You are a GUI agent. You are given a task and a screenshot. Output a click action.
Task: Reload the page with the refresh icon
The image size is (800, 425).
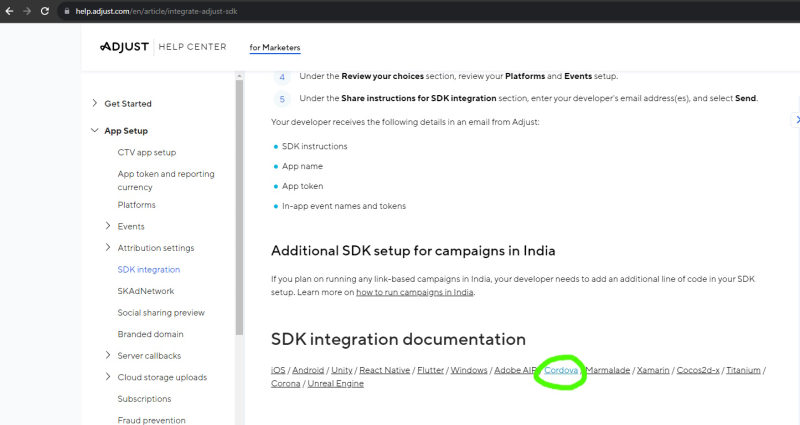tap(45, 11)
